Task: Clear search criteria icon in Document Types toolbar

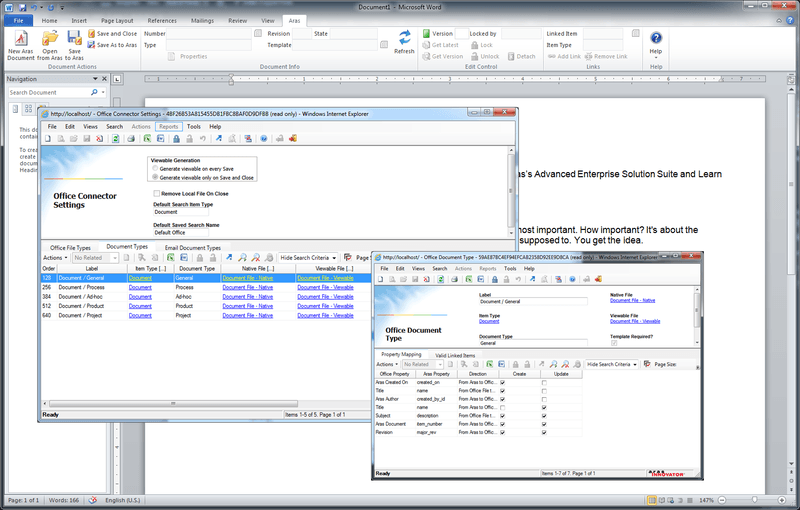Action: coord(256,258)
